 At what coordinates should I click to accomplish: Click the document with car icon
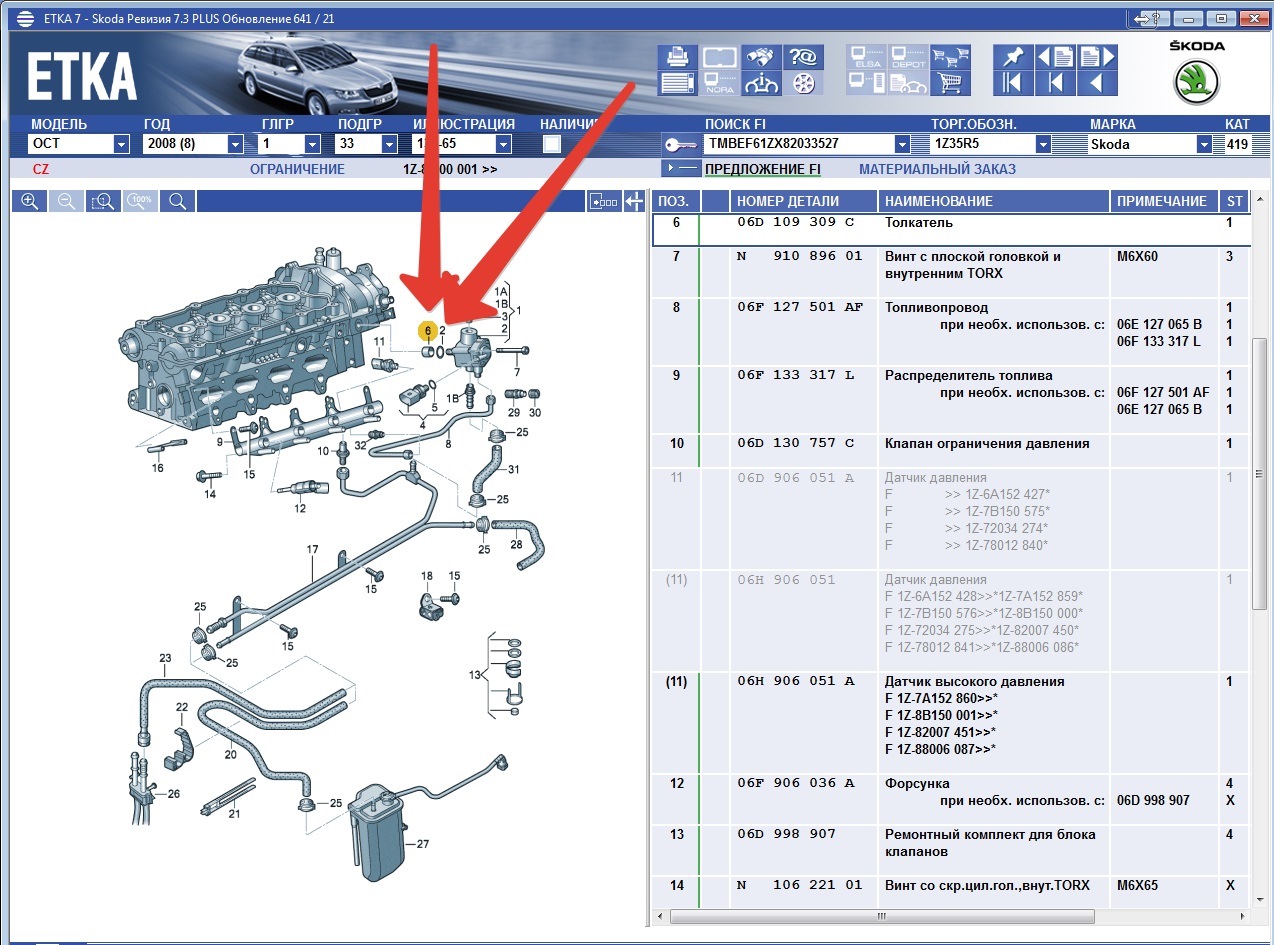(908, 83)
